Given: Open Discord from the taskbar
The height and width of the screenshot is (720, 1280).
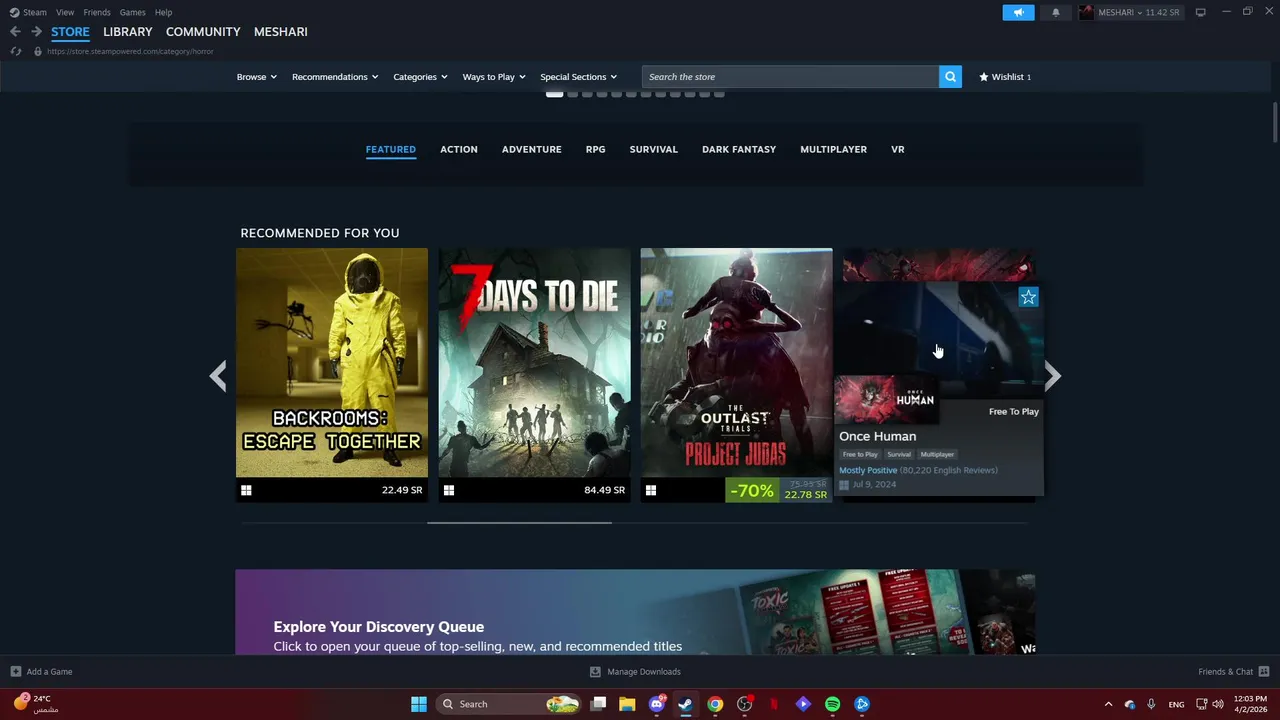Looking at the screenshot, I should click(x=657, y=704).
